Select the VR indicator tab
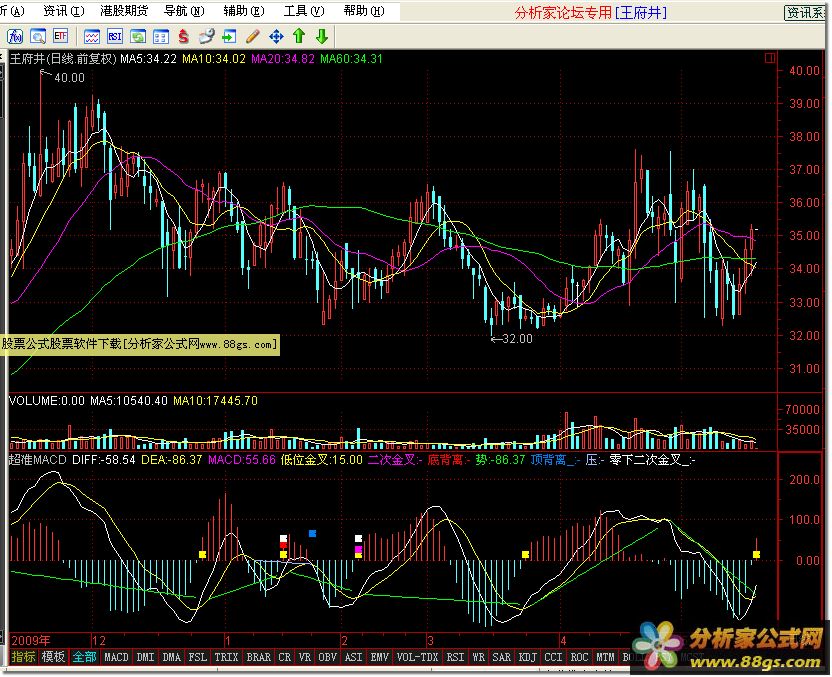The image size is (832, 677). click(305, 657)
